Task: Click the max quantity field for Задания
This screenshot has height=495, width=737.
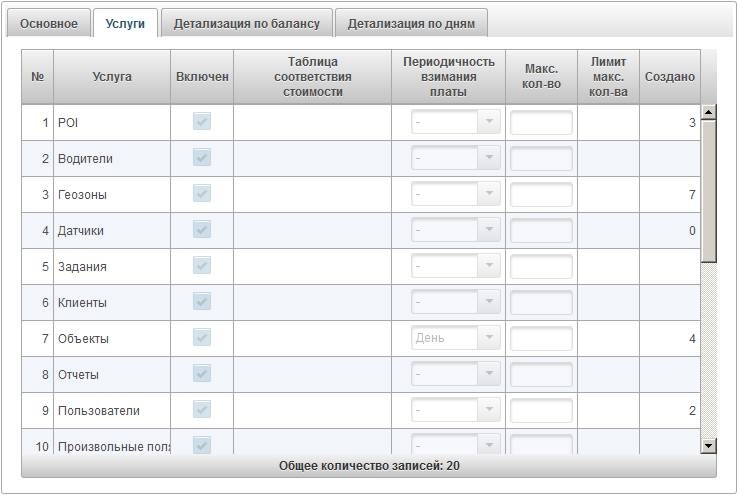Action: pos(541,266)
